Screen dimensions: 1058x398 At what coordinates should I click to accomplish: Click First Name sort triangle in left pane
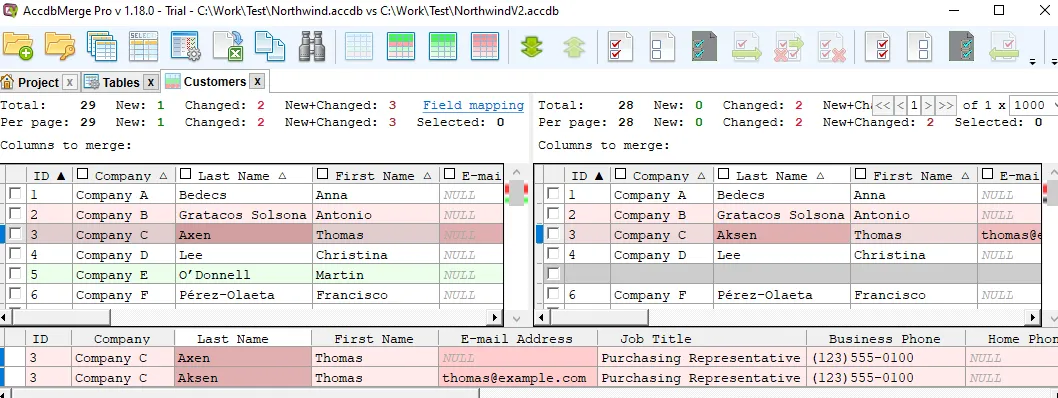(428, 175)
